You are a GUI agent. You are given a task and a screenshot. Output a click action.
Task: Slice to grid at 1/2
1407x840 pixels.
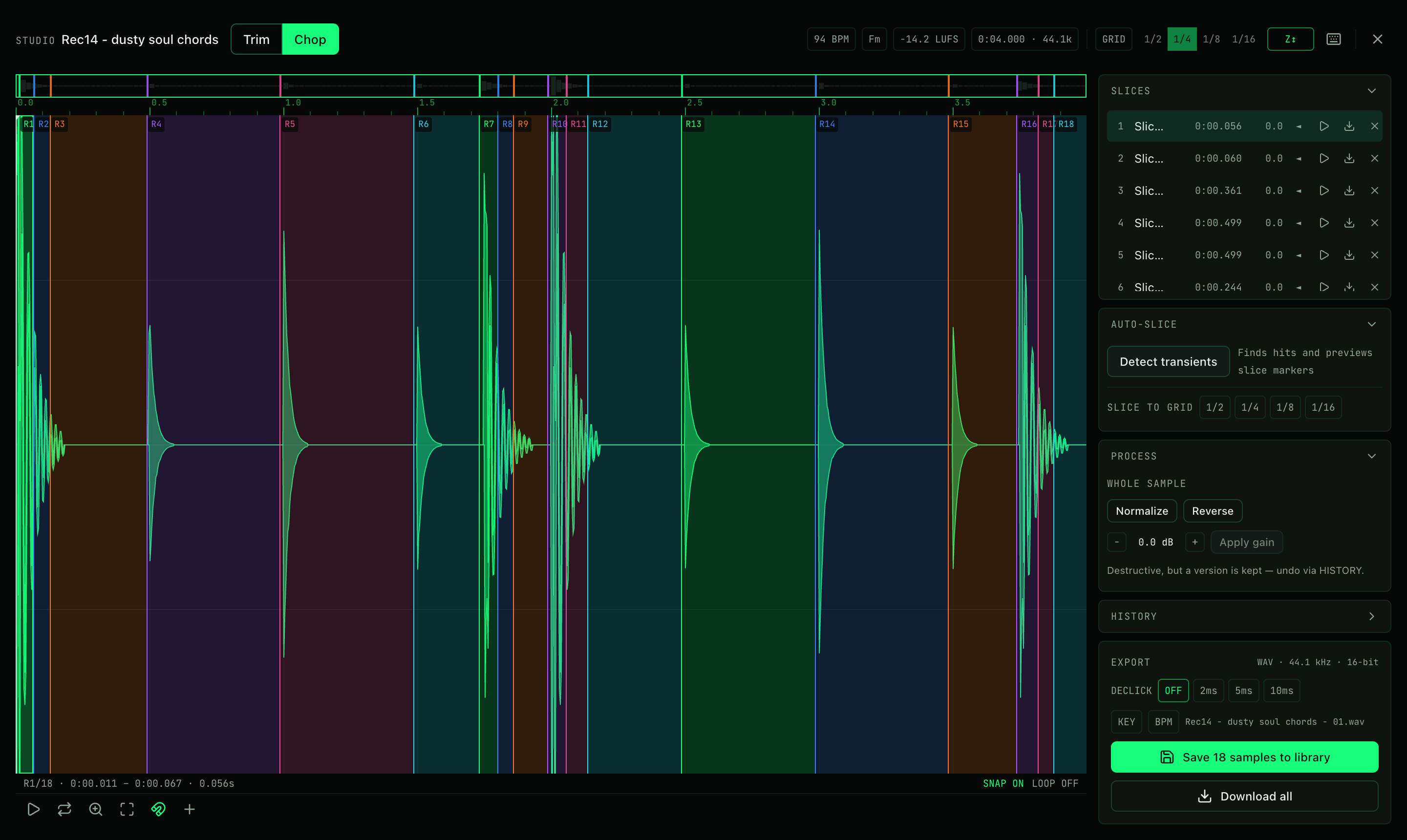[x=1215, y=407]
